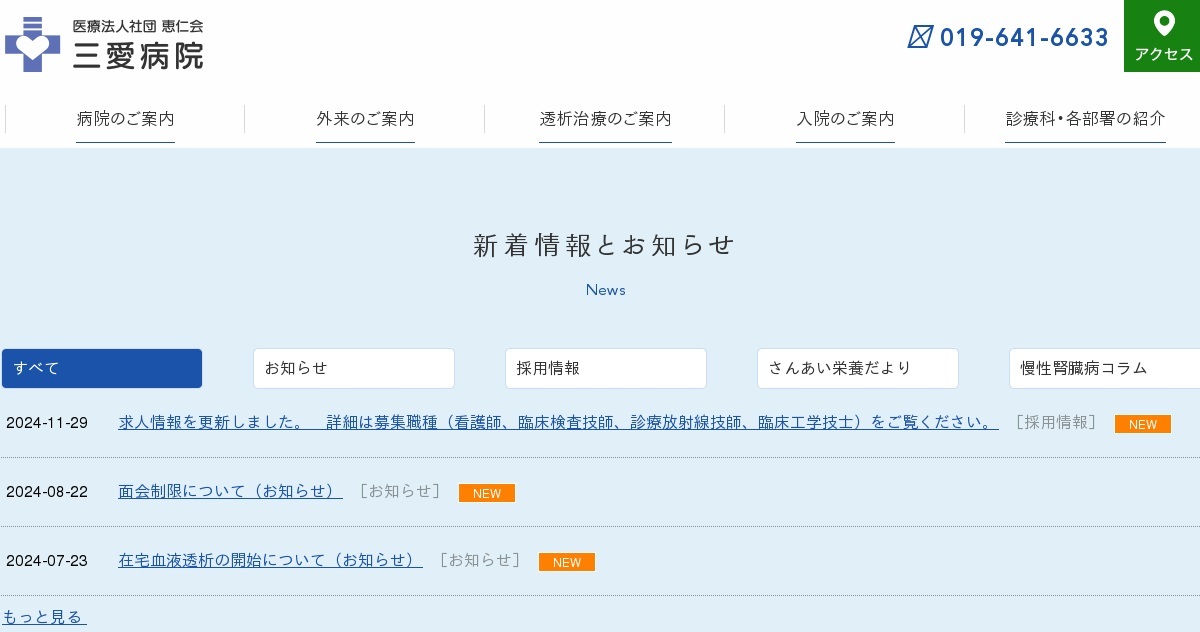Click the News subheading text
The image size is (1200, 632).
(606, 290)
